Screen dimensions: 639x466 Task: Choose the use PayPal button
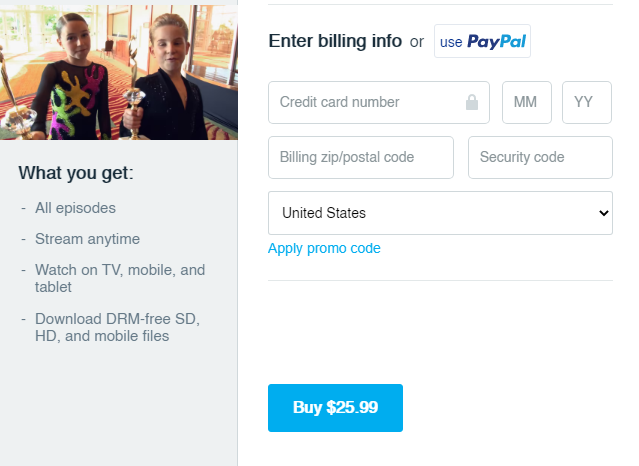click(482, 41)
